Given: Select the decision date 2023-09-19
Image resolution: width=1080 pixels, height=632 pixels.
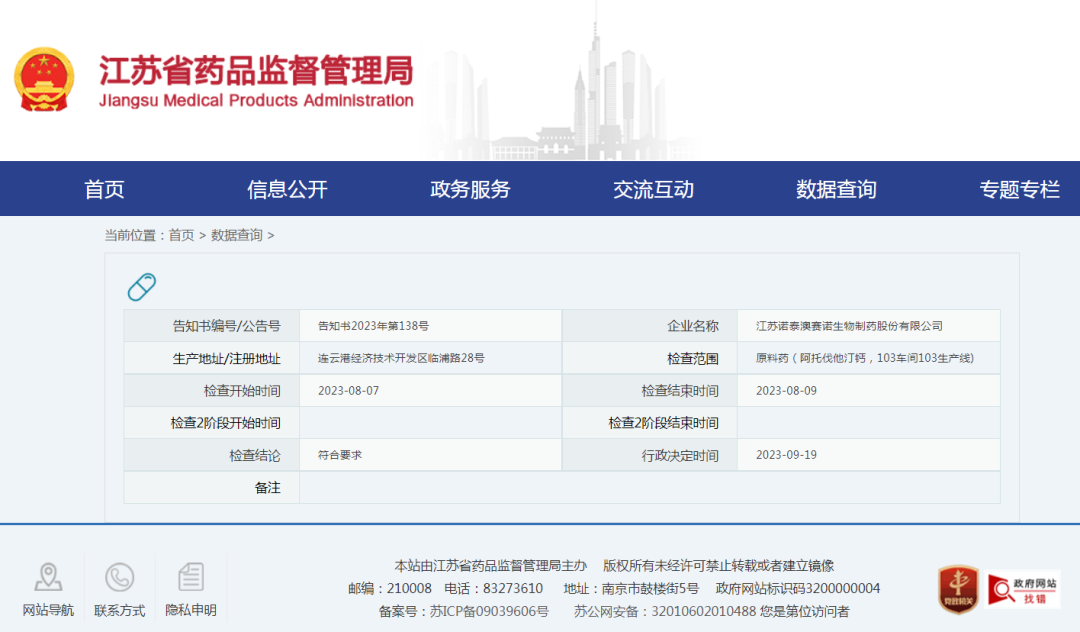Looking at the screenshot, I should click(x=787, y=455).
